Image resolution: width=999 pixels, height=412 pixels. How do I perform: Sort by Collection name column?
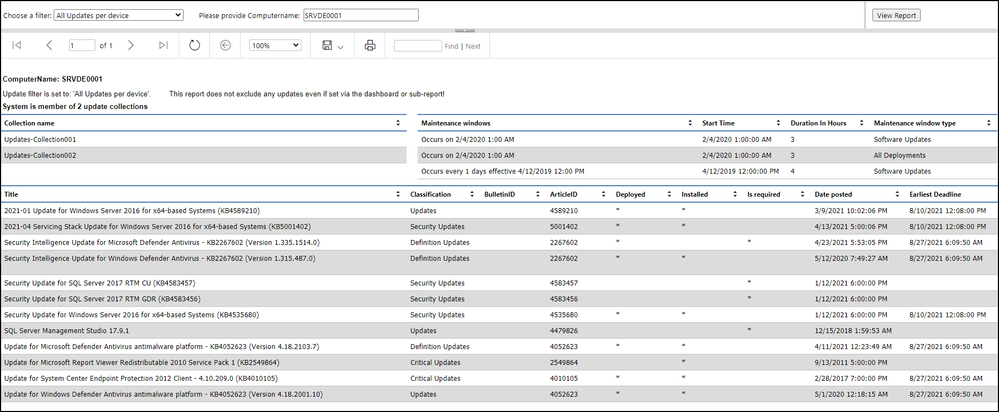point(397,123)
